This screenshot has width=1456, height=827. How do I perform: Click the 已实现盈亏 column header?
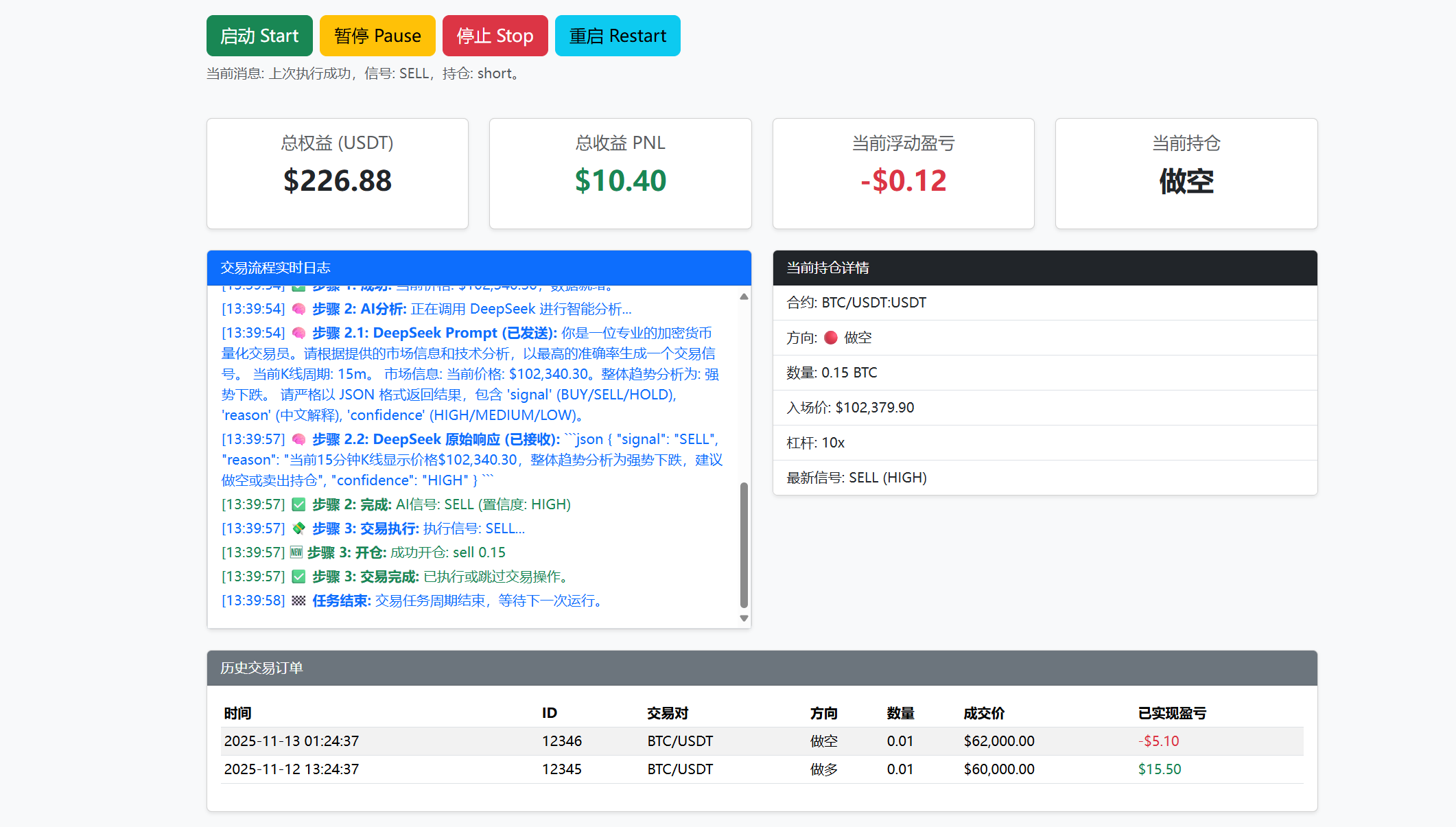point(1172,713)
